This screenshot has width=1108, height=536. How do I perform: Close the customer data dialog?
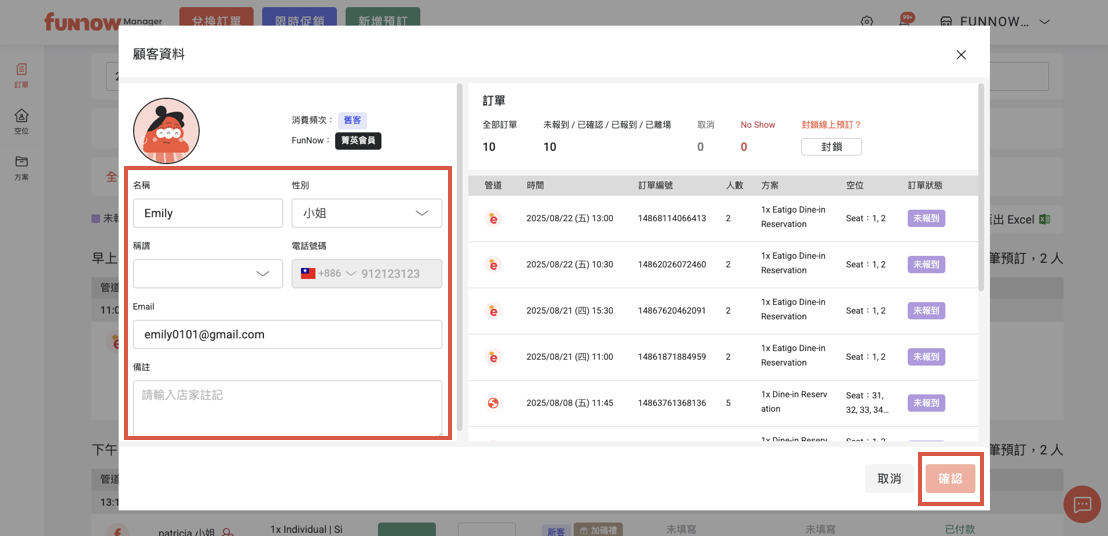point(961,55)
